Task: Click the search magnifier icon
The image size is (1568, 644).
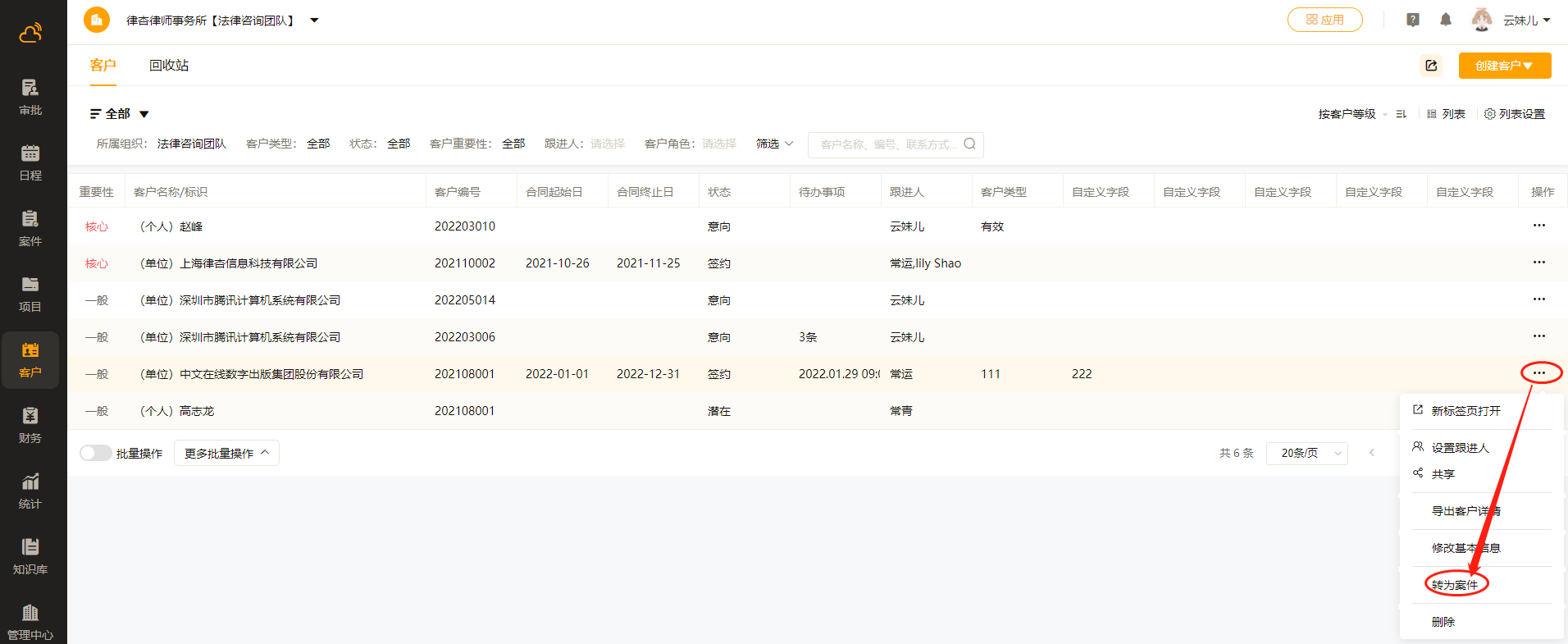Action: tap(969, 144)
